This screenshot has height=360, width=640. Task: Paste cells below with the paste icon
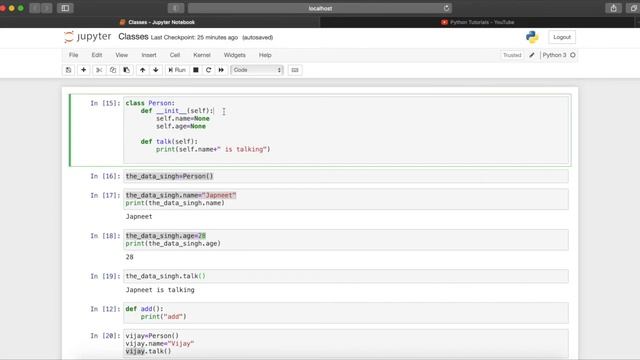[x=127, y=70]
